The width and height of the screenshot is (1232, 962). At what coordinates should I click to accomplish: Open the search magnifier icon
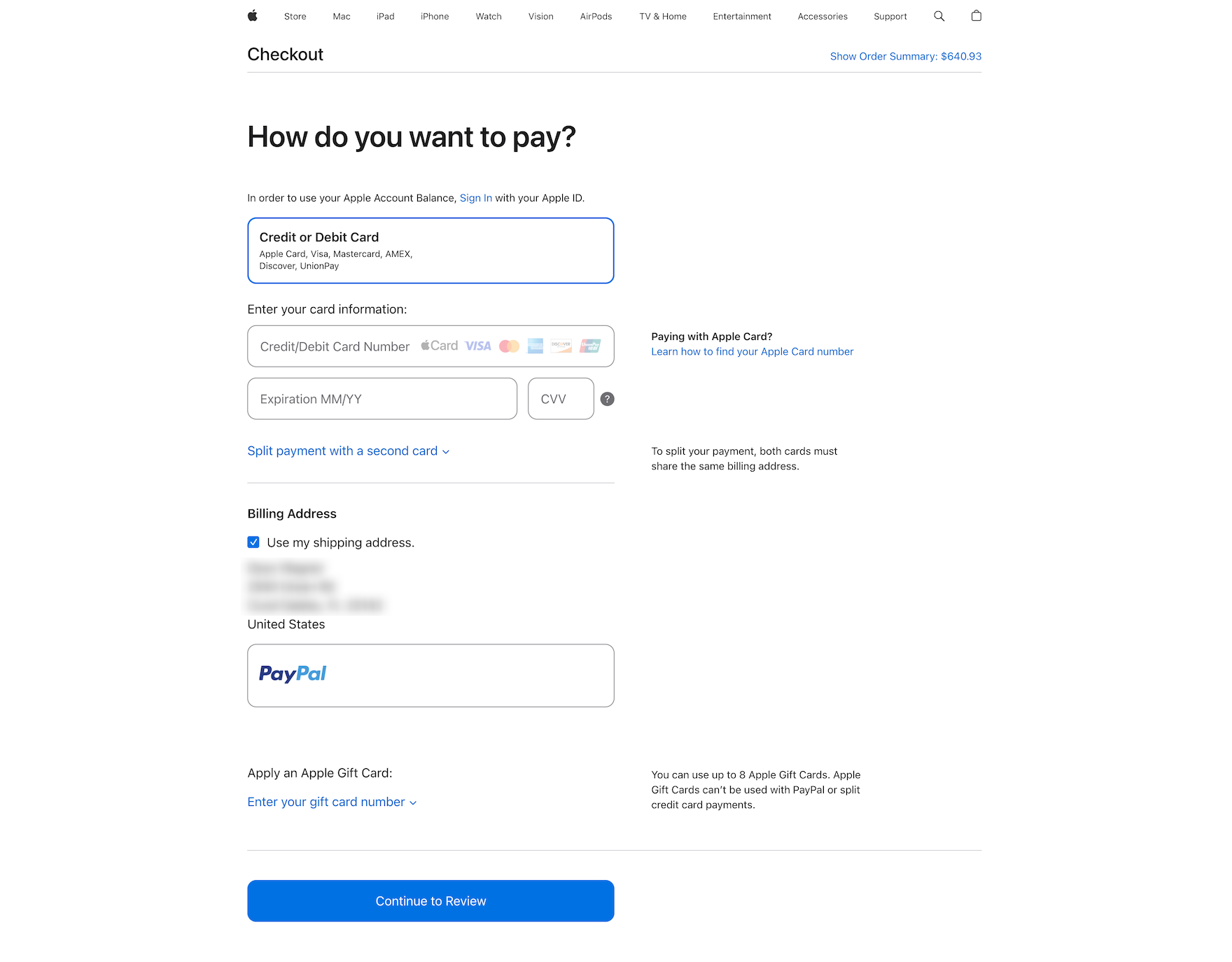click(939, 16)
